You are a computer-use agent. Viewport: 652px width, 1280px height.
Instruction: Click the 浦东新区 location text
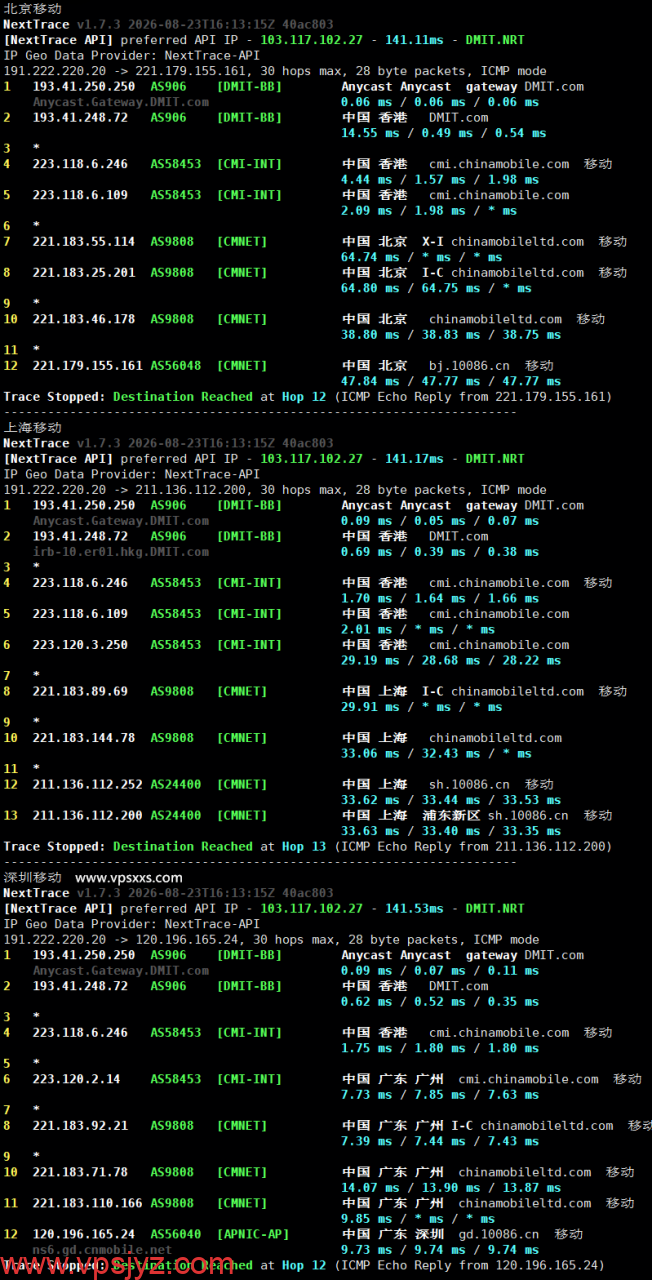pyautogui.click(x=451, y=816)
